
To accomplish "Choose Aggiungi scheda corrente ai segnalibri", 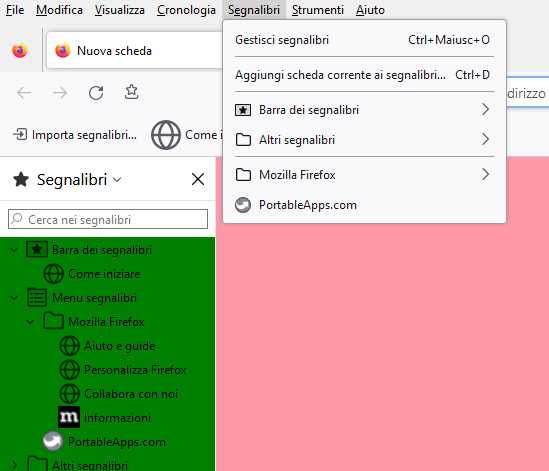I will [x=364, y=75].
